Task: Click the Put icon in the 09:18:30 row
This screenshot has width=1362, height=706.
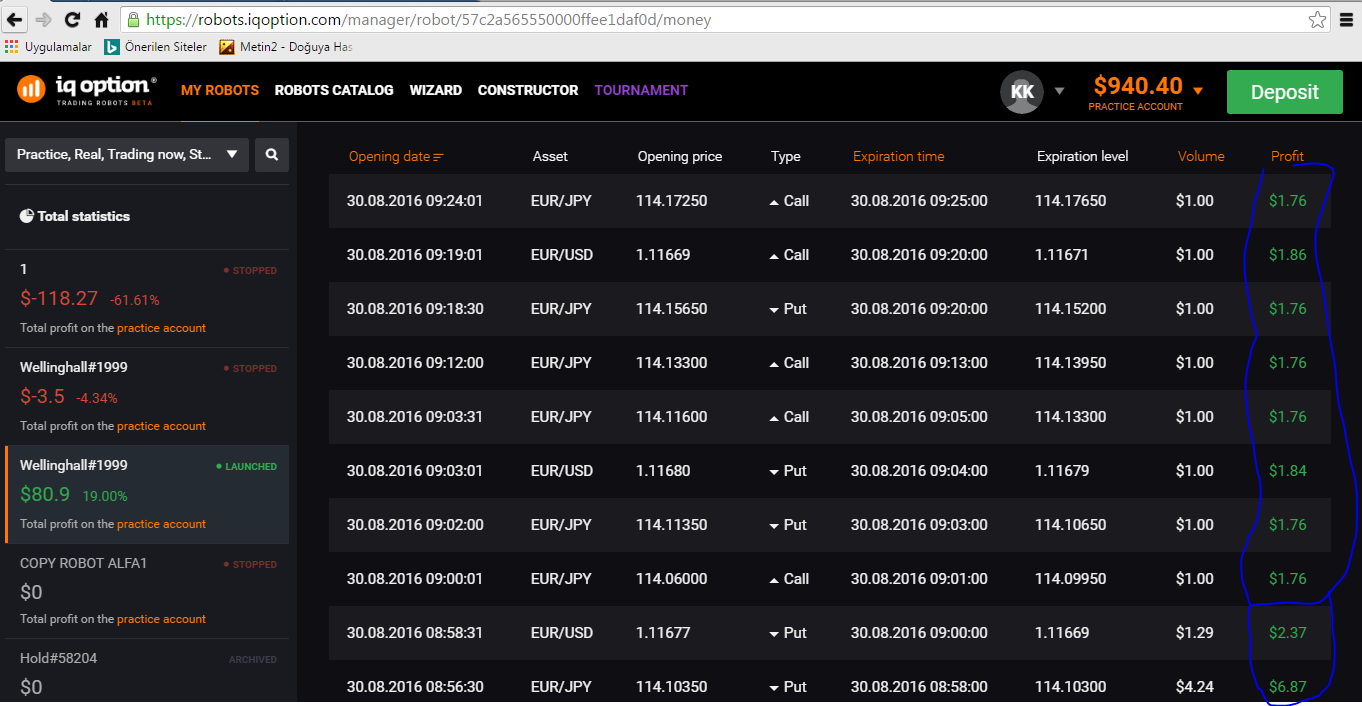Action: click(x=774, y=310)
